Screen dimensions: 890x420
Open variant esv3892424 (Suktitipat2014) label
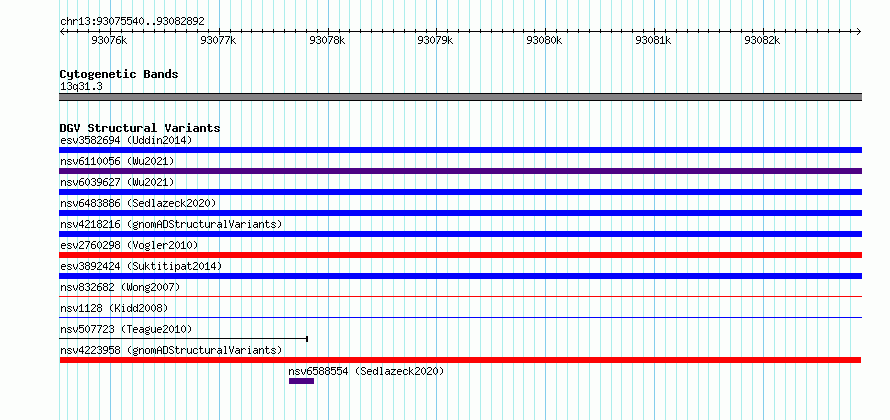tap(141, 266)
